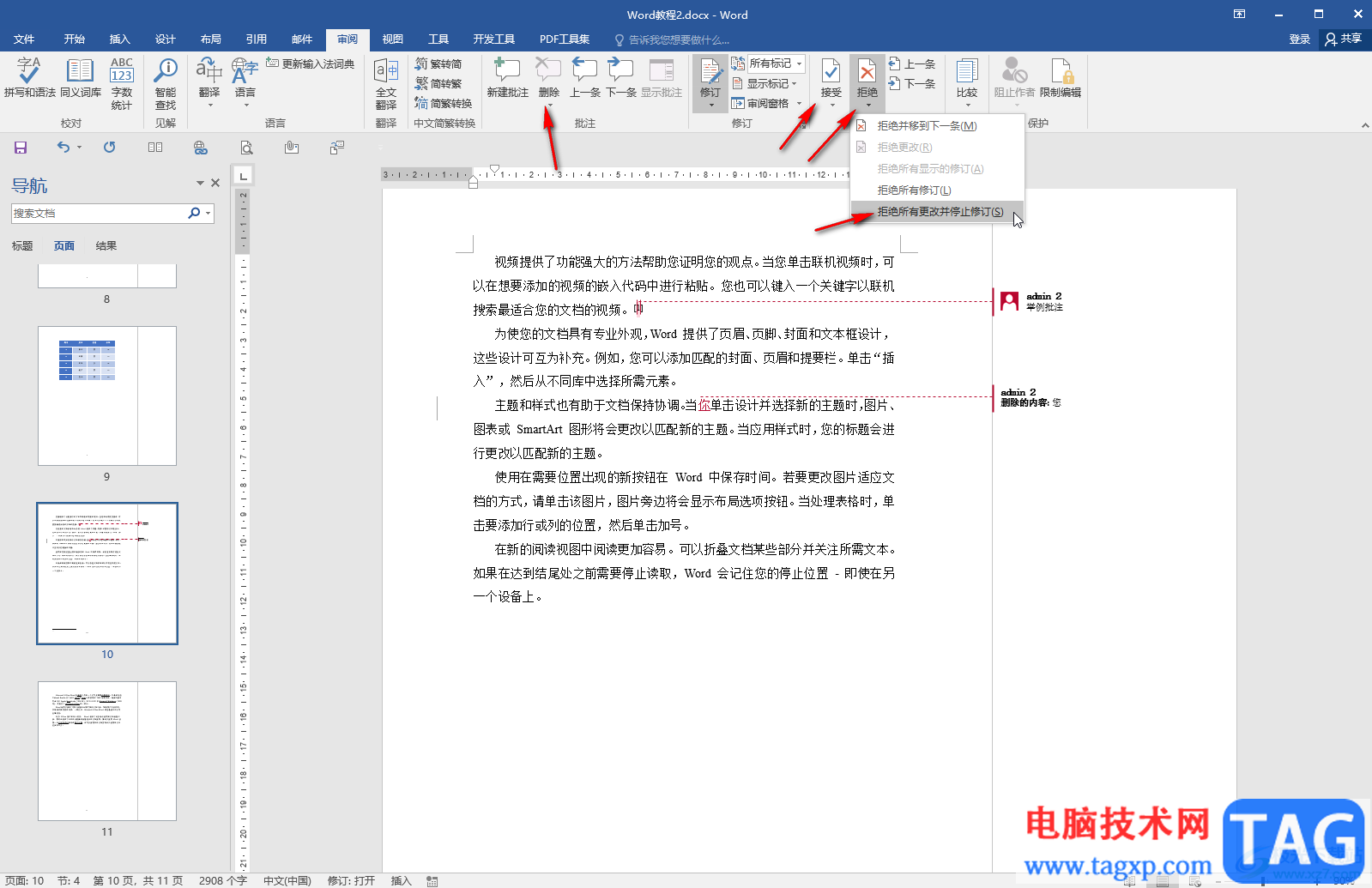The image size is (1372, 888).
Task: Expand the Show Markup (显示标记) menu
Action: coord(765,83)
